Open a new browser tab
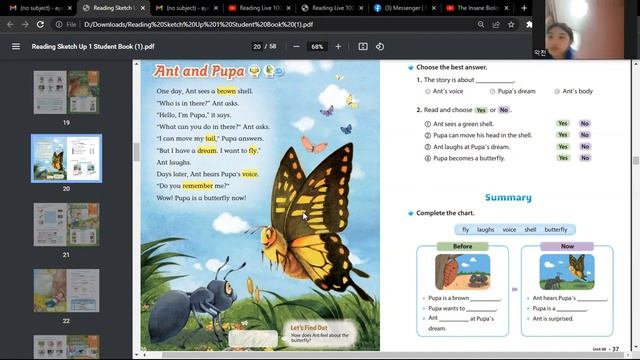The width and height of the screenshot is (640, 360). [524, 8]
